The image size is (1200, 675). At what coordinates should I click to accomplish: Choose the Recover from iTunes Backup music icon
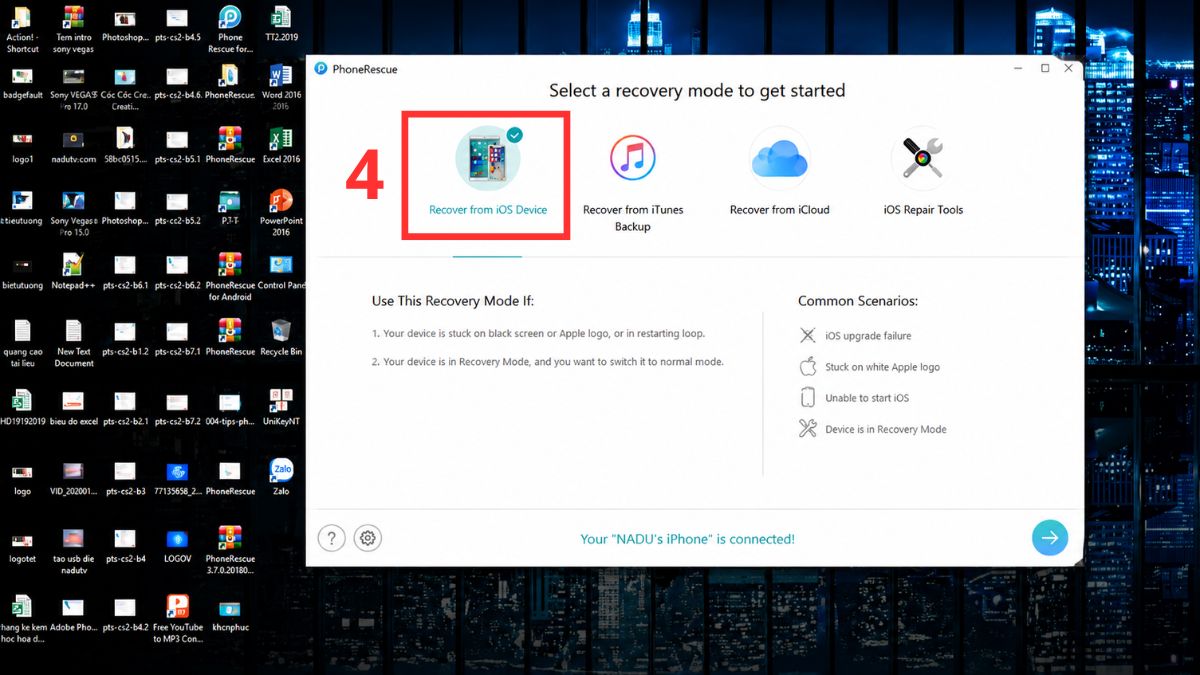click(632, 158)
